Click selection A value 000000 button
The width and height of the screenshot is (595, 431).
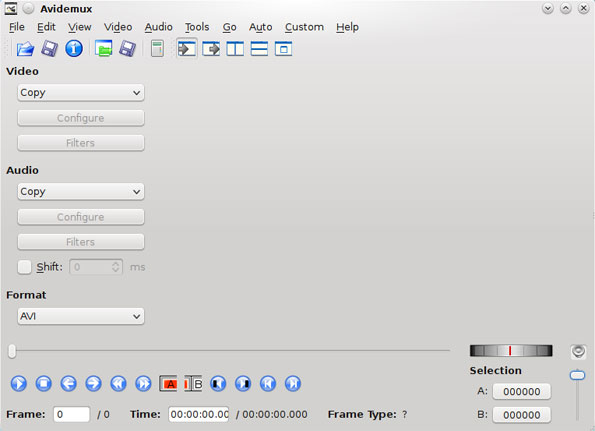[522, 392]
